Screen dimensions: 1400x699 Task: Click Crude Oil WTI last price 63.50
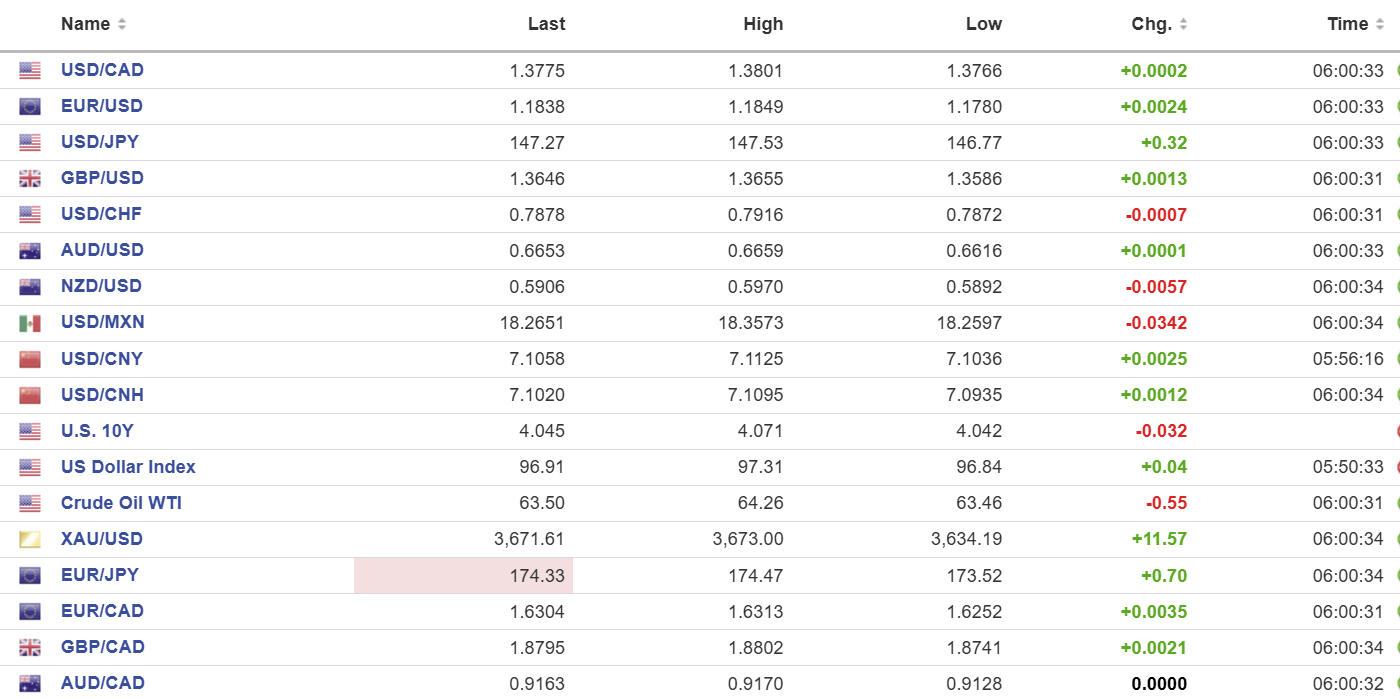[x=542, y=503]
